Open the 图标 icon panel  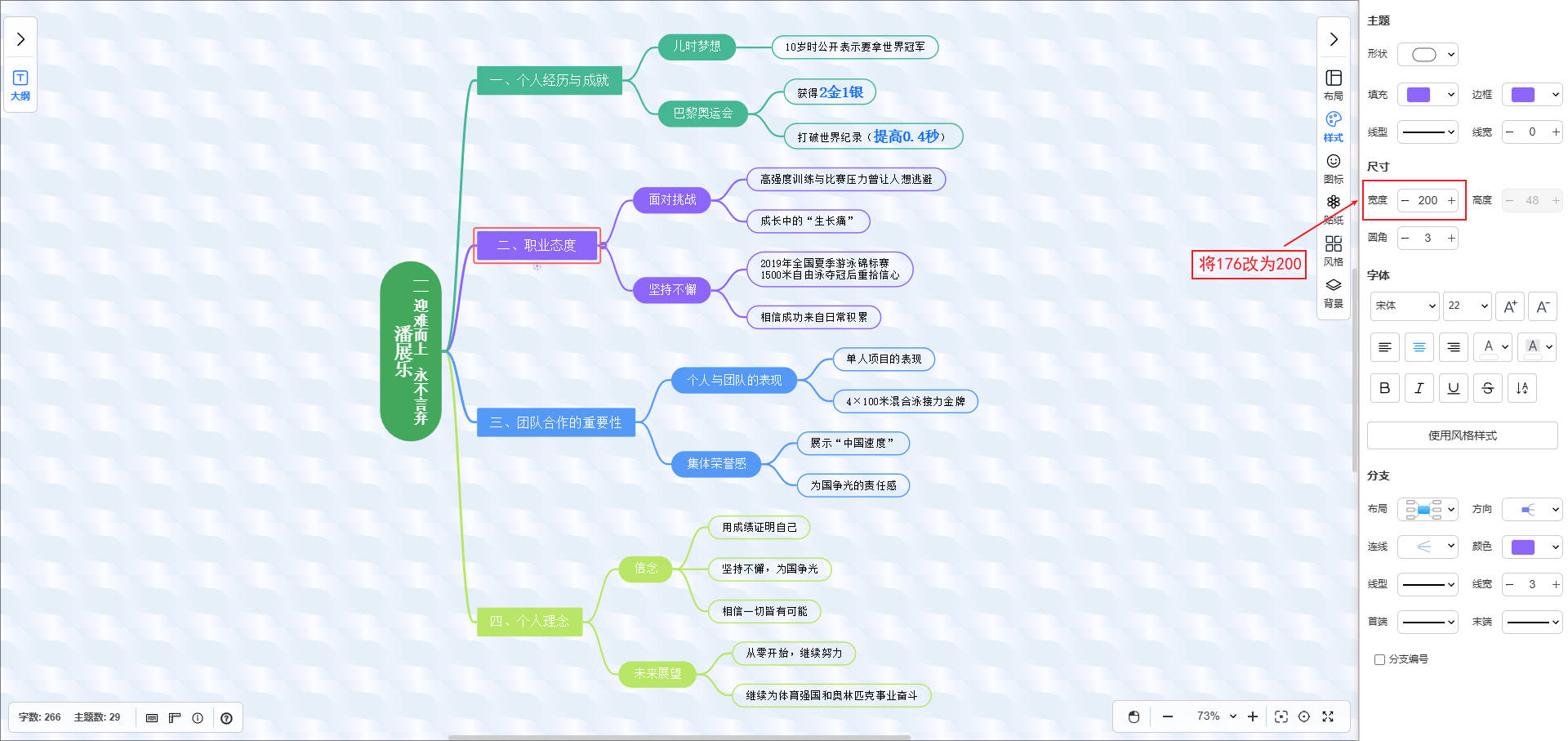tap(1333, 168)
